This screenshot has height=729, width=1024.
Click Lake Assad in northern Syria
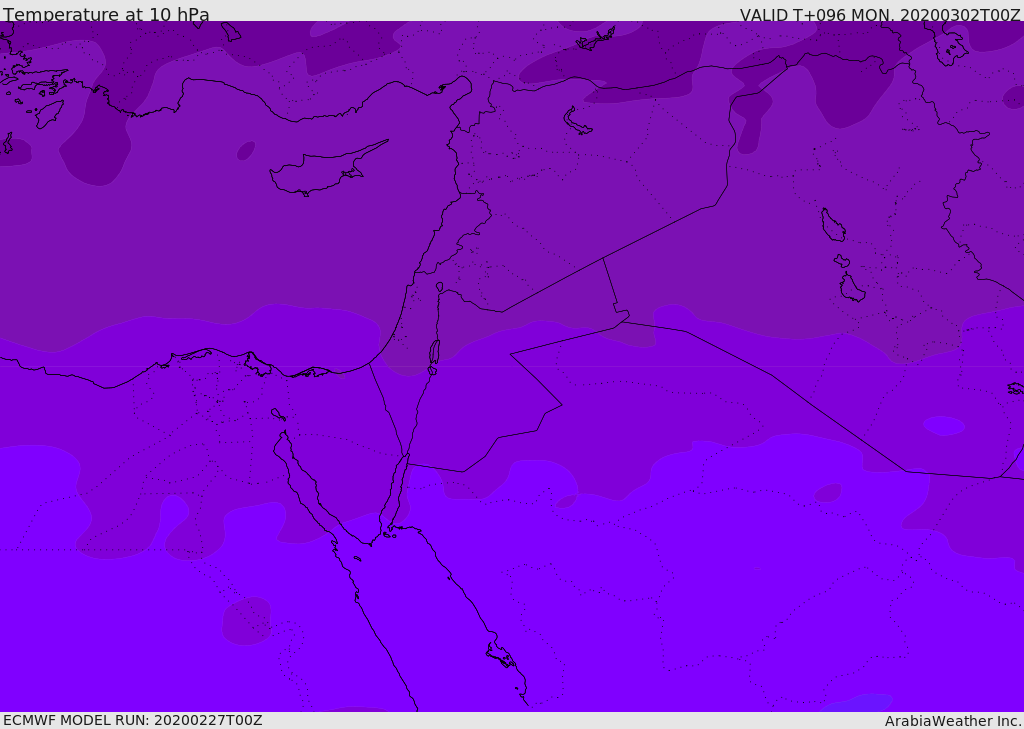click(577, 121)
